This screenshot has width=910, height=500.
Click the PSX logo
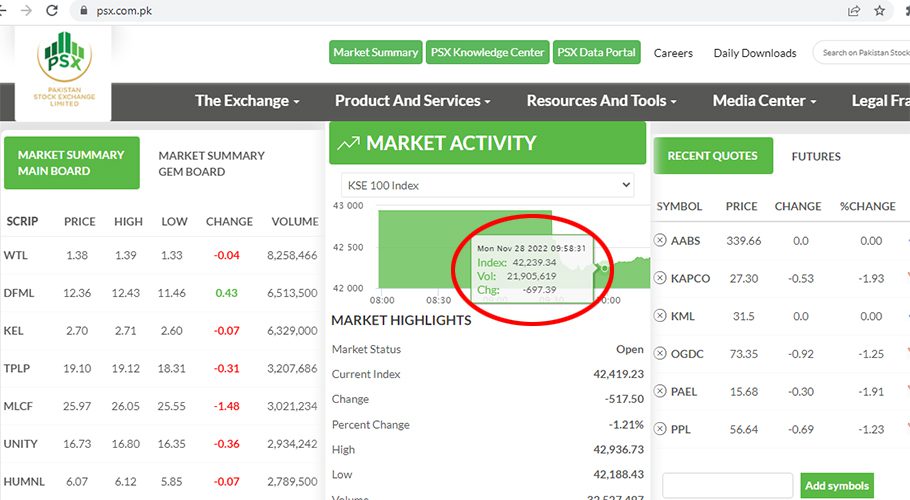click(x=64, y=68)
